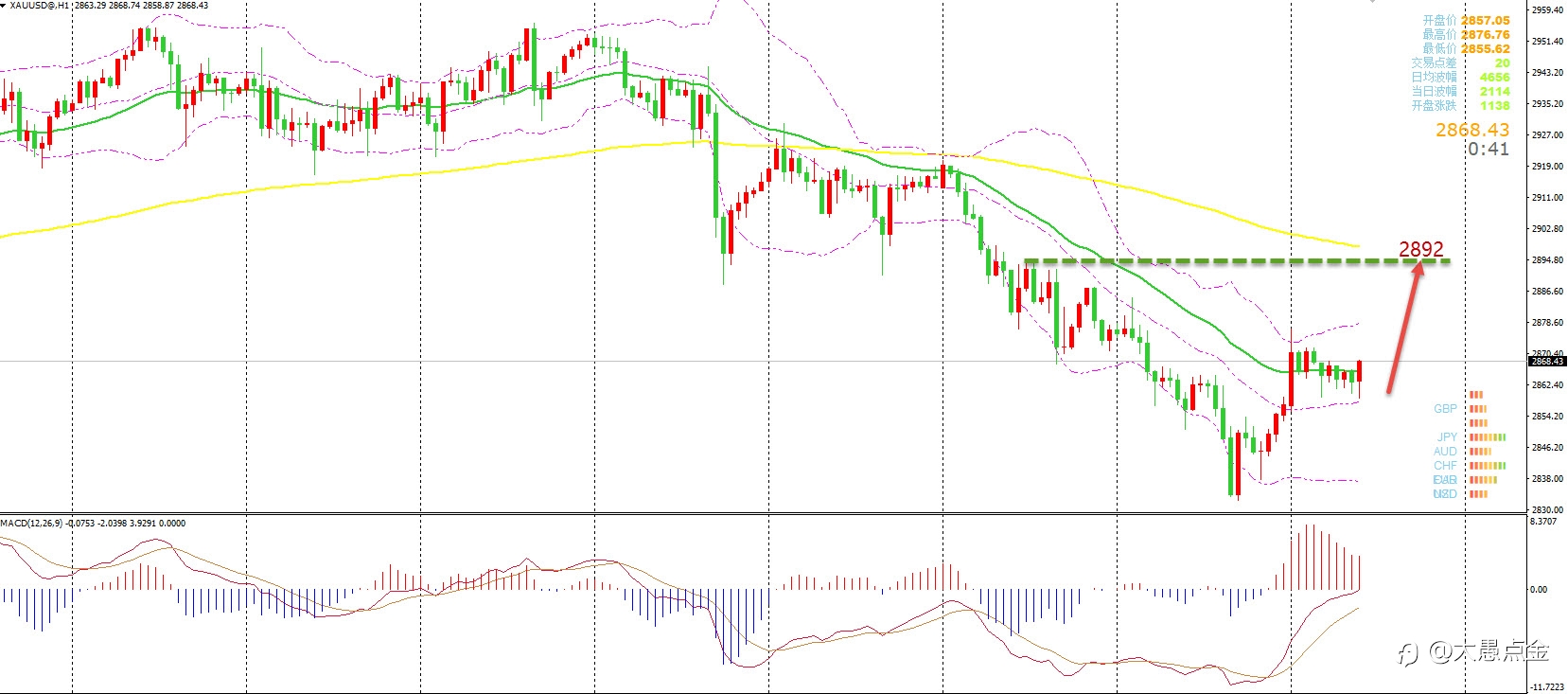Click the 开盘涨跌 label

tap(1434, 105)
